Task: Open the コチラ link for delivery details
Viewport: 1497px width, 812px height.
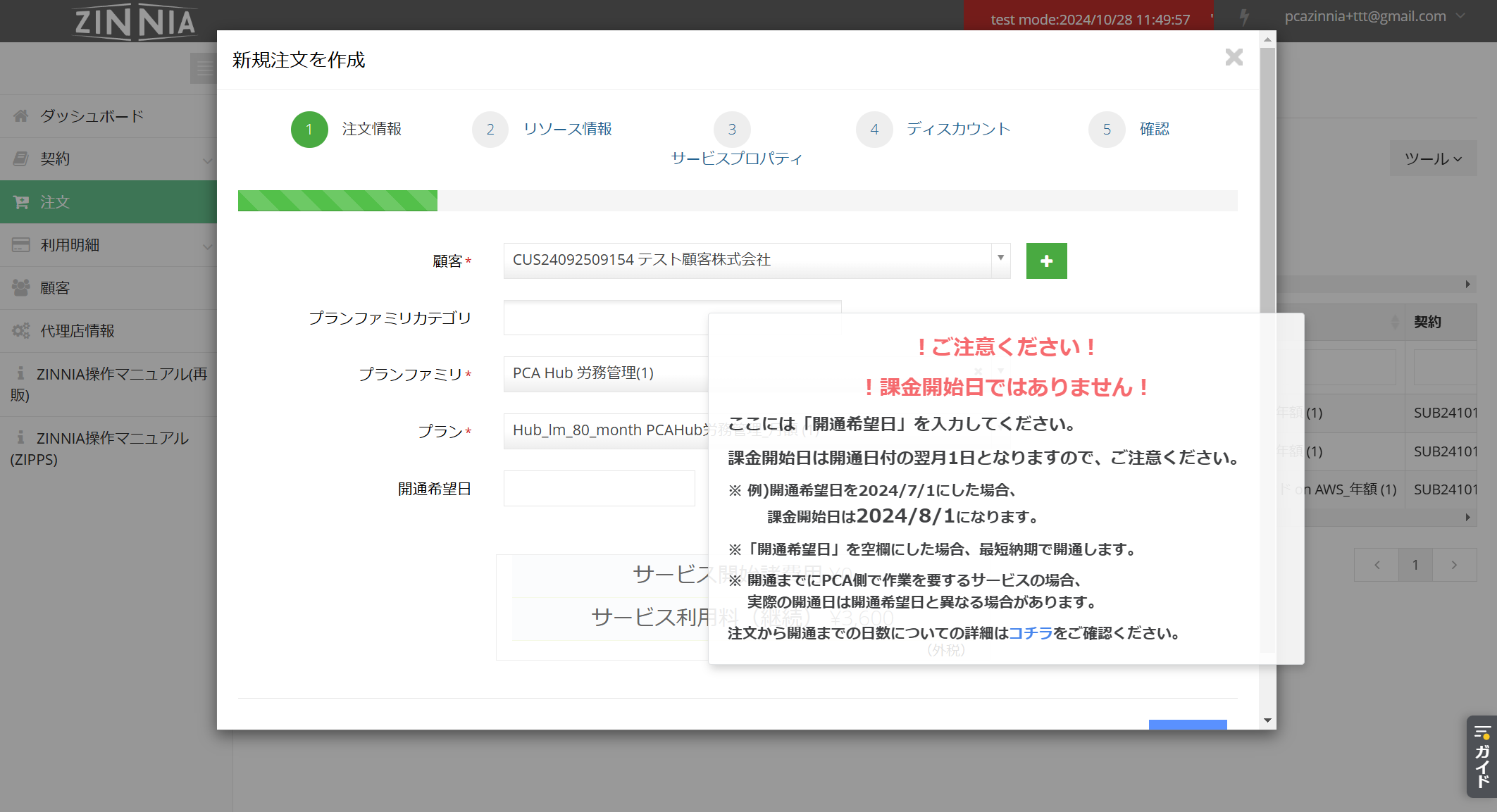Action: [x=1031, y=633]
